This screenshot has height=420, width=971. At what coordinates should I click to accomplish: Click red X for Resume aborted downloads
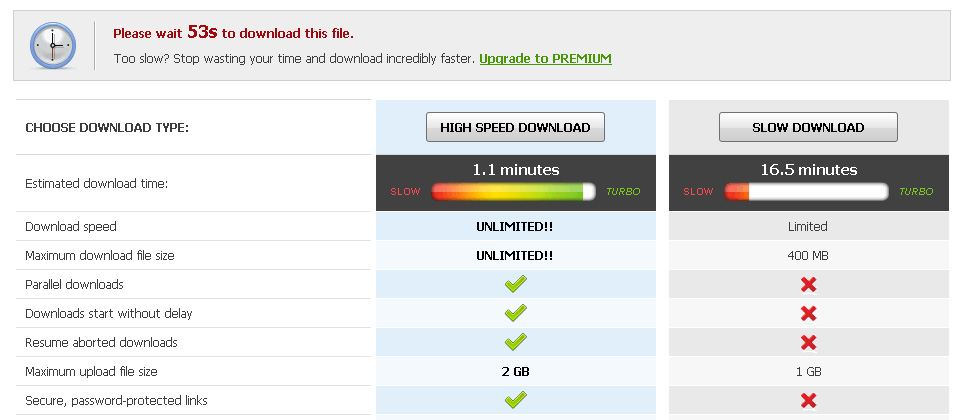(808, 343)
